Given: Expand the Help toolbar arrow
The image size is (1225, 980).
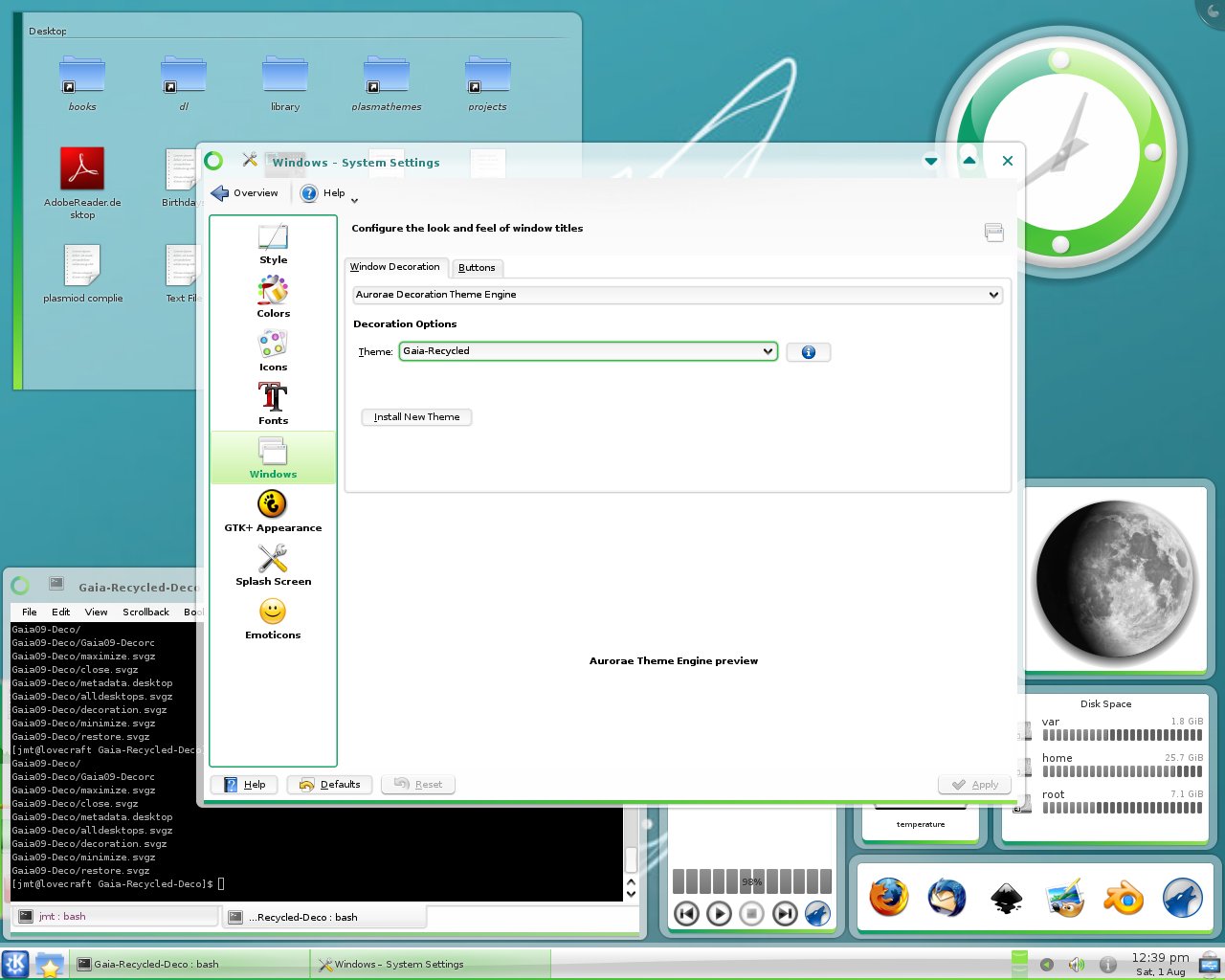Looking at the screenshot, I should click(354, 200).
